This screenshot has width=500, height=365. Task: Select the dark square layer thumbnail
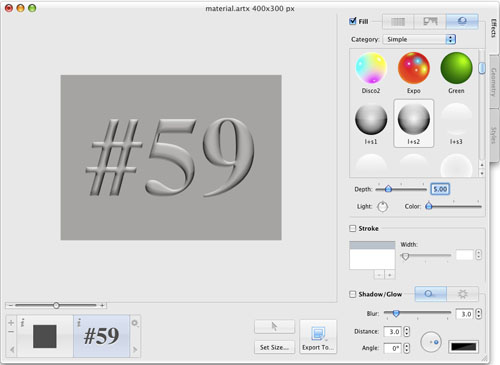[x=45, y=337]
